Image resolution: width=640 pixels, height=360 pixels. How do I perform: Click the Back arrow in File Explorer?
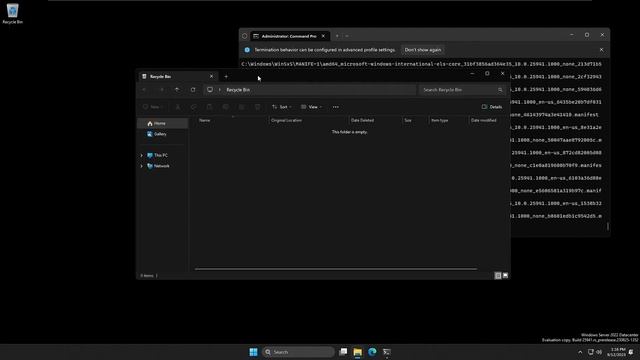click(x=144, y=90)
